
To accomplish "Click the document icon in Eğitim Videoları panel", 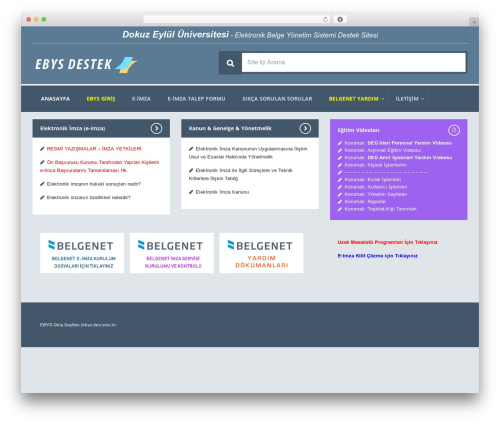I will [x=454, y=130].
